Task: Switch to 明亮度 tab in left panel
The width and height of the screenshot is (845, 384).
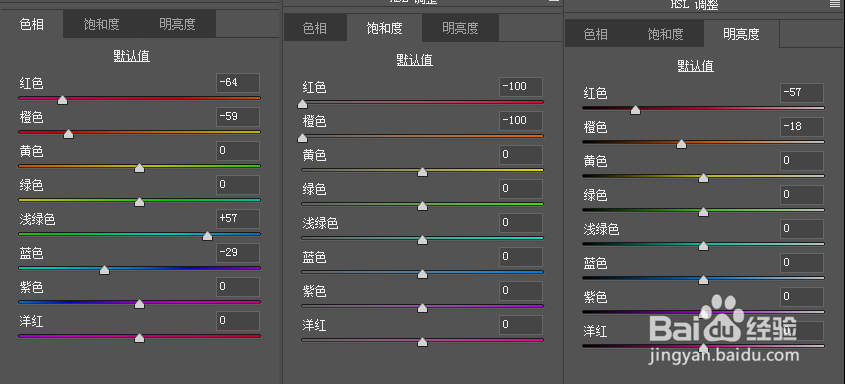Action: point(177,24)
